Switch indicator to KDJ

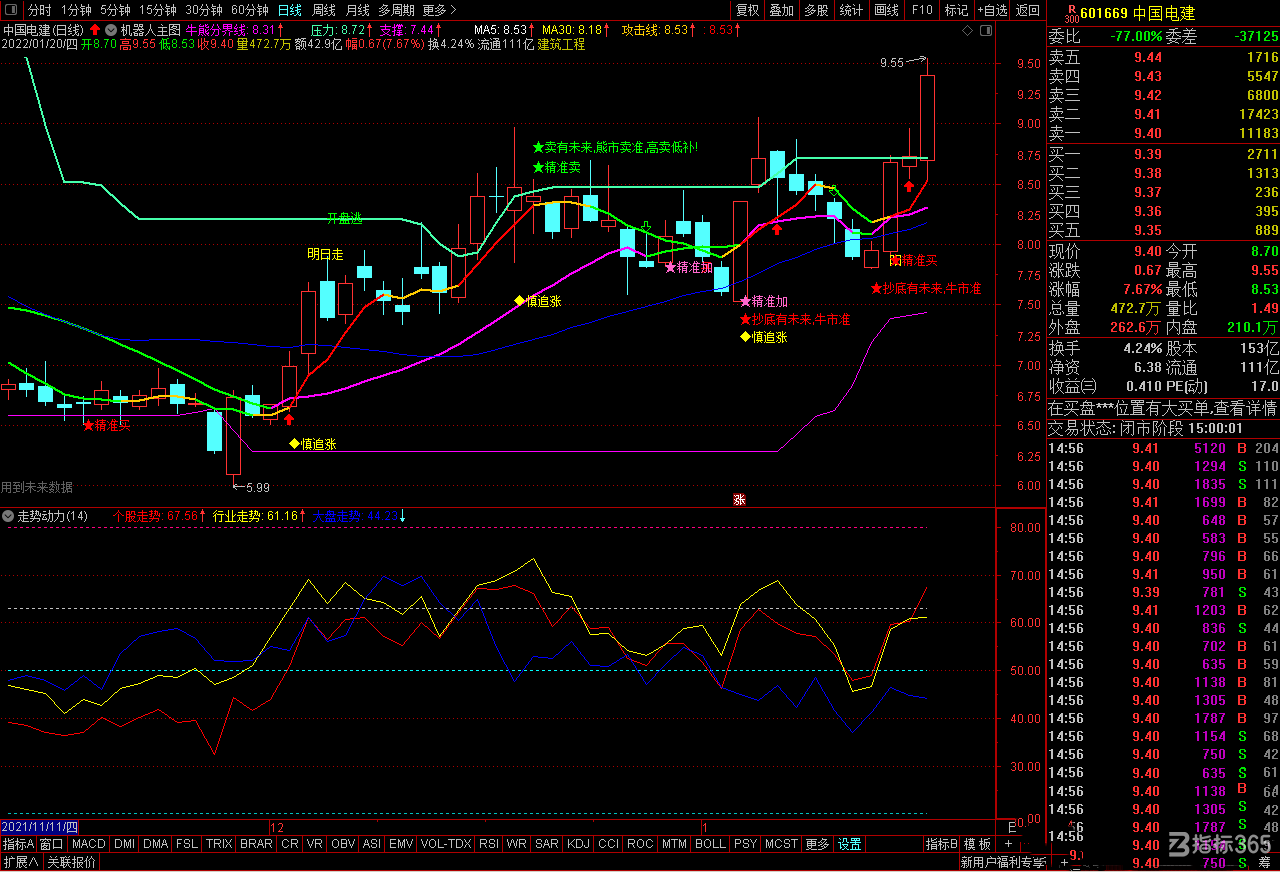click(578, 844)
